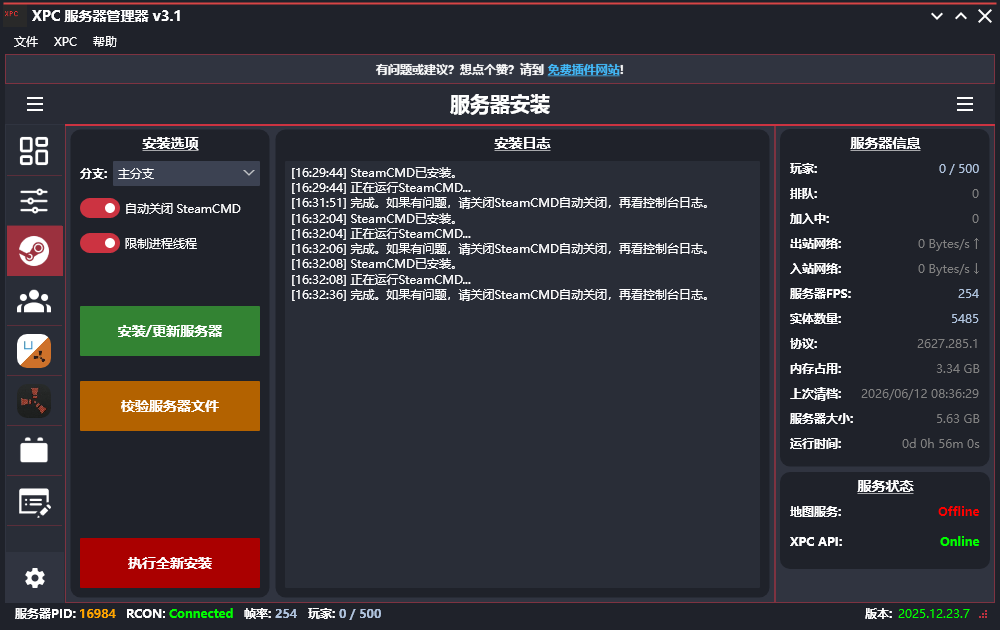Click the 安装选项 heading
1000x630 pixels.
click(x=170, y=143)
